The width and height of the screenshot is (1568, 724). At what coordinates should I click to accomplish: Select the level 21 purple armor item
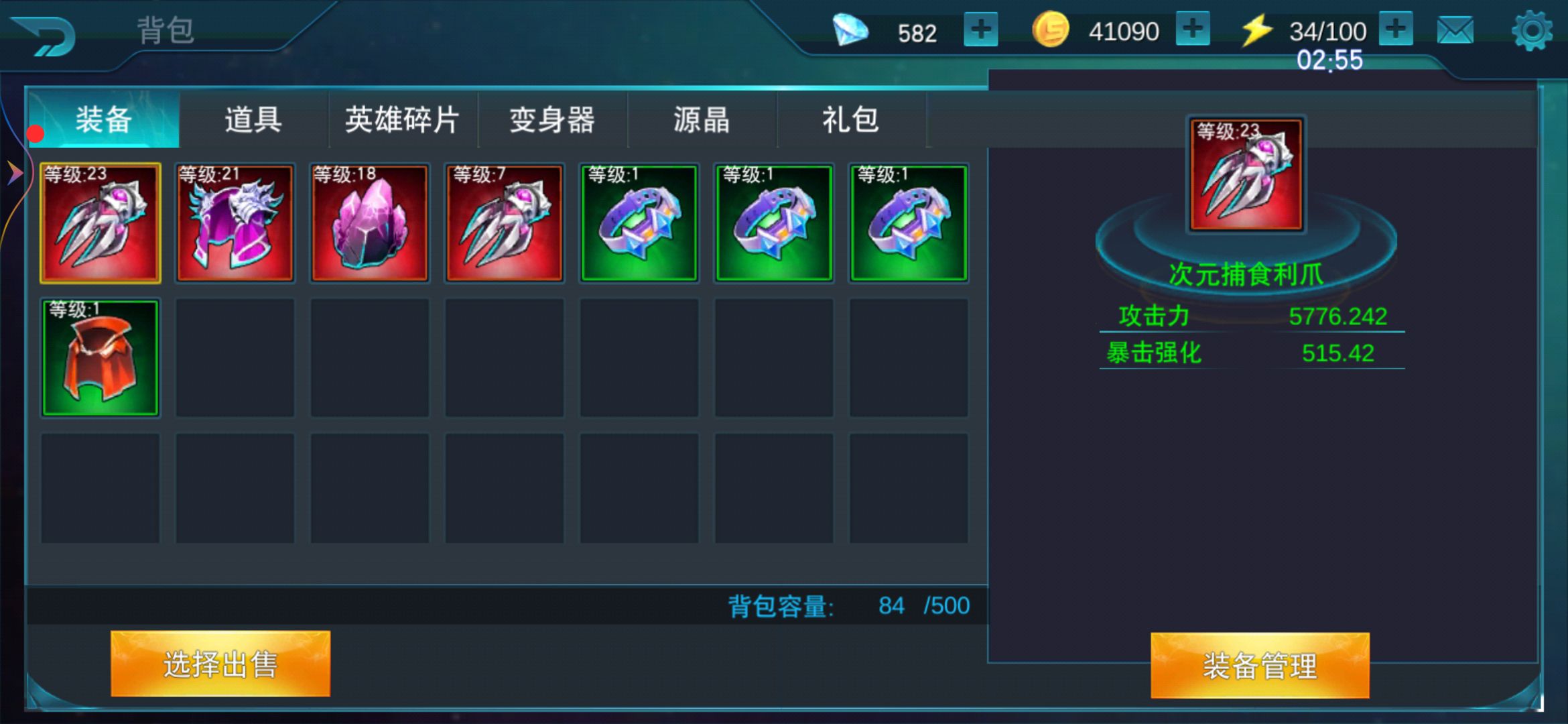[x=235, y=223]
